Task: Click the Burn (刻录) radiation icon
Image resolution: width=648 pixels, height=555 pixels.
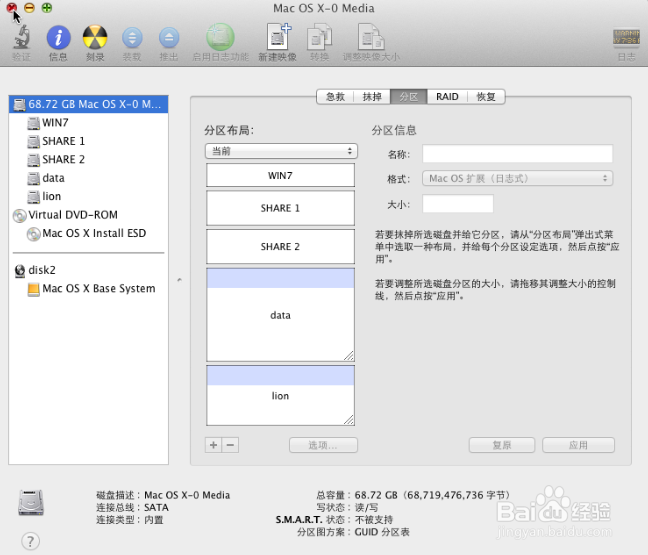Action: coord(95,37)
